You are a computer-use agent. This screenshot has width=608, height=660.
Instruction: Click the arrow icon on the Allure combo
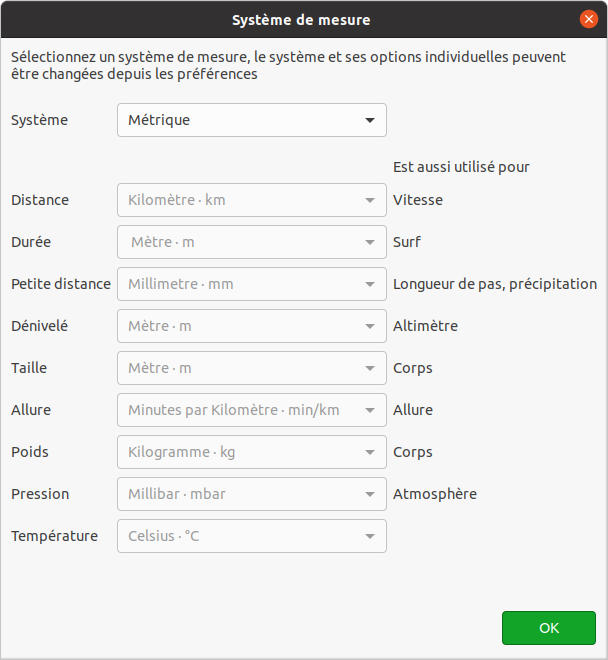point(370,410)
